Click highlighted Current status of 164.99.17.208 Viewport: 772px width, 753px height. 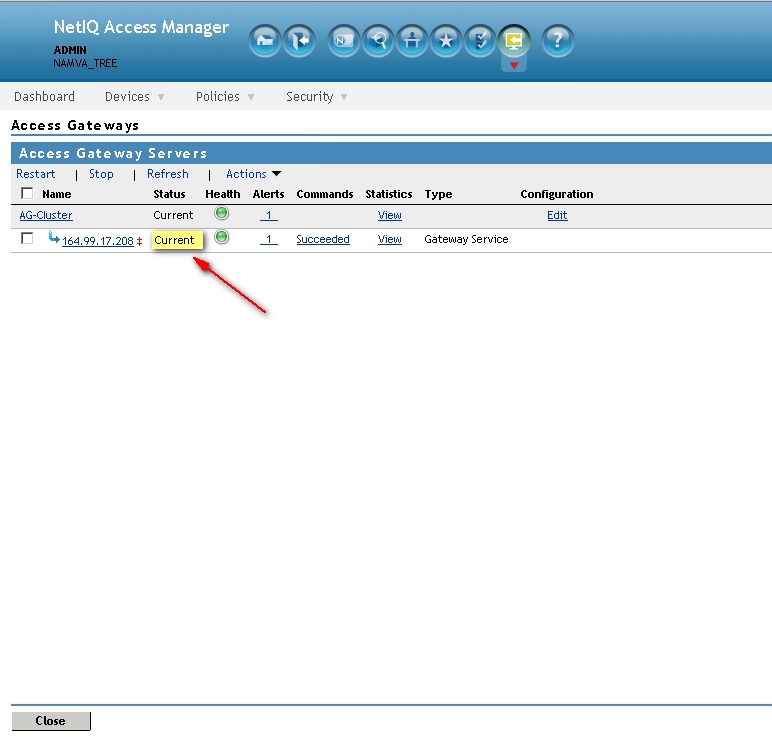click(177, 240)
